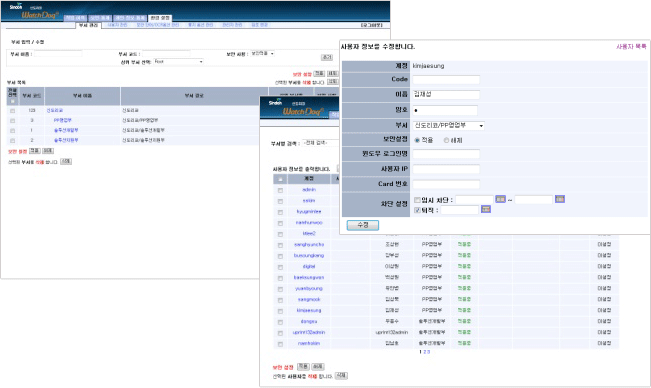Click the WatchDog logo in the user list window
This screenshot has height=388, width=651.
point(303,111)
